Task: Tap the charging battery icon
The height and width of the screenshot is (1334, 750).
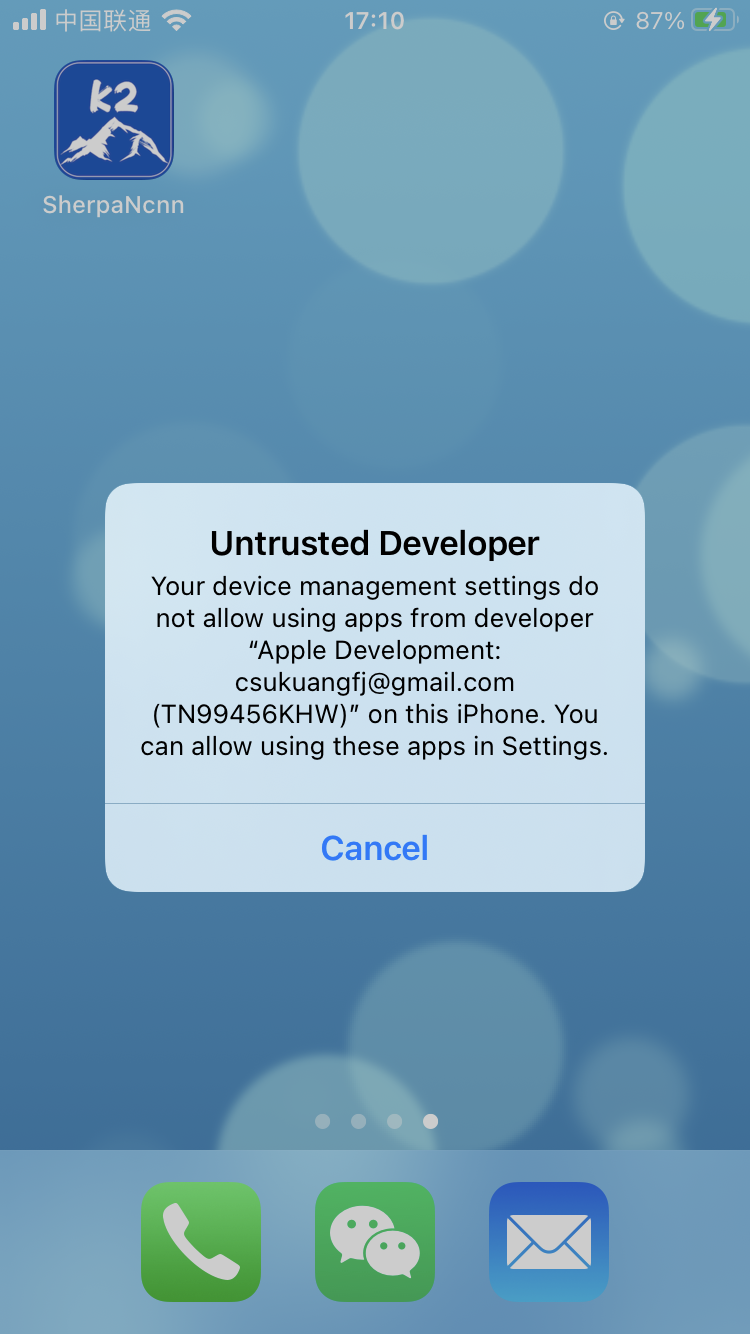Action: coord(715,20)
